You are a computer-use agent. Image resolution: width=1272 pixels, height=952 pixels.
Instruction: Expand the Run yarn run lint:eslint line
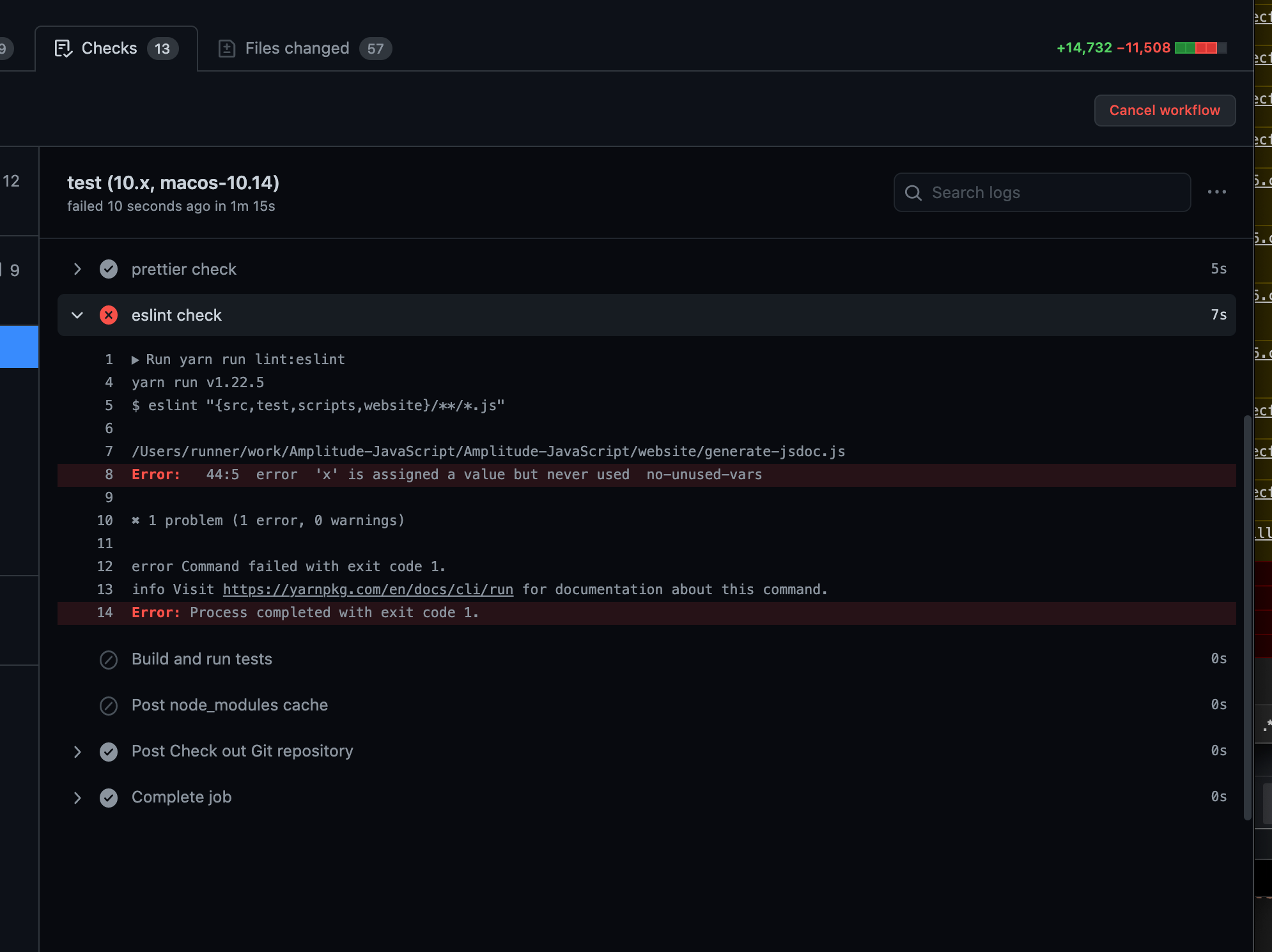pyautogui.click(x=136, y=360)
